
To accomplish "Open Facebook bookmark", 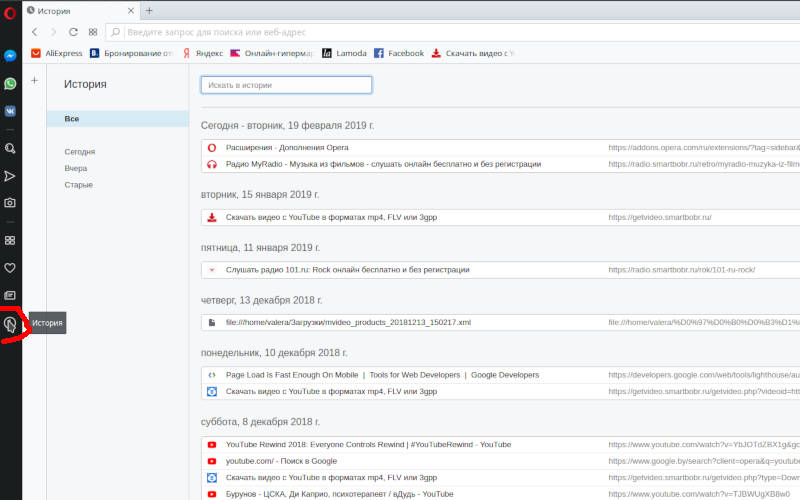I will [399, 53].
